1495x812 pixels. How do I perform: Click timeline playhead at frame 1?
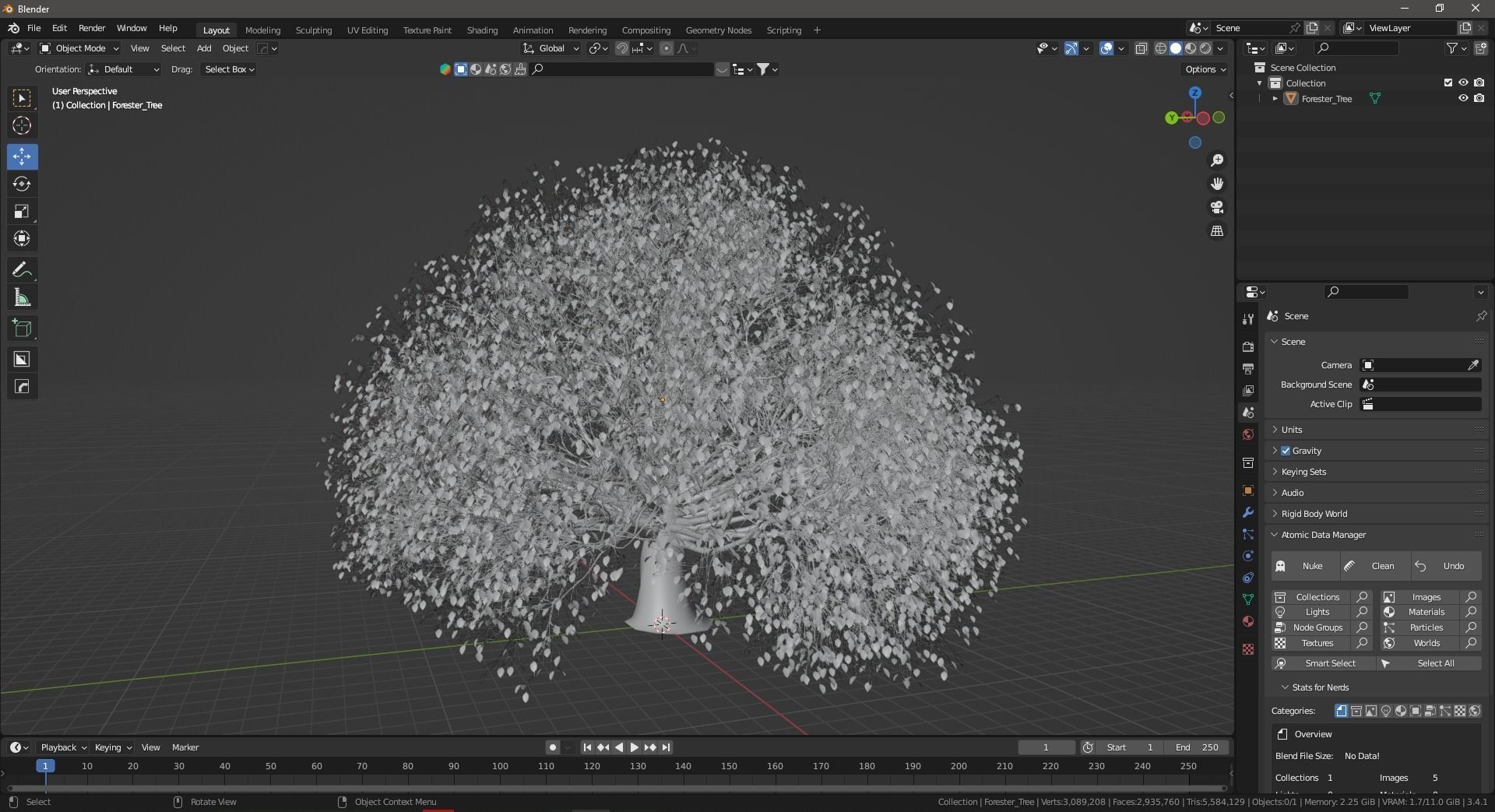[45, 766]
